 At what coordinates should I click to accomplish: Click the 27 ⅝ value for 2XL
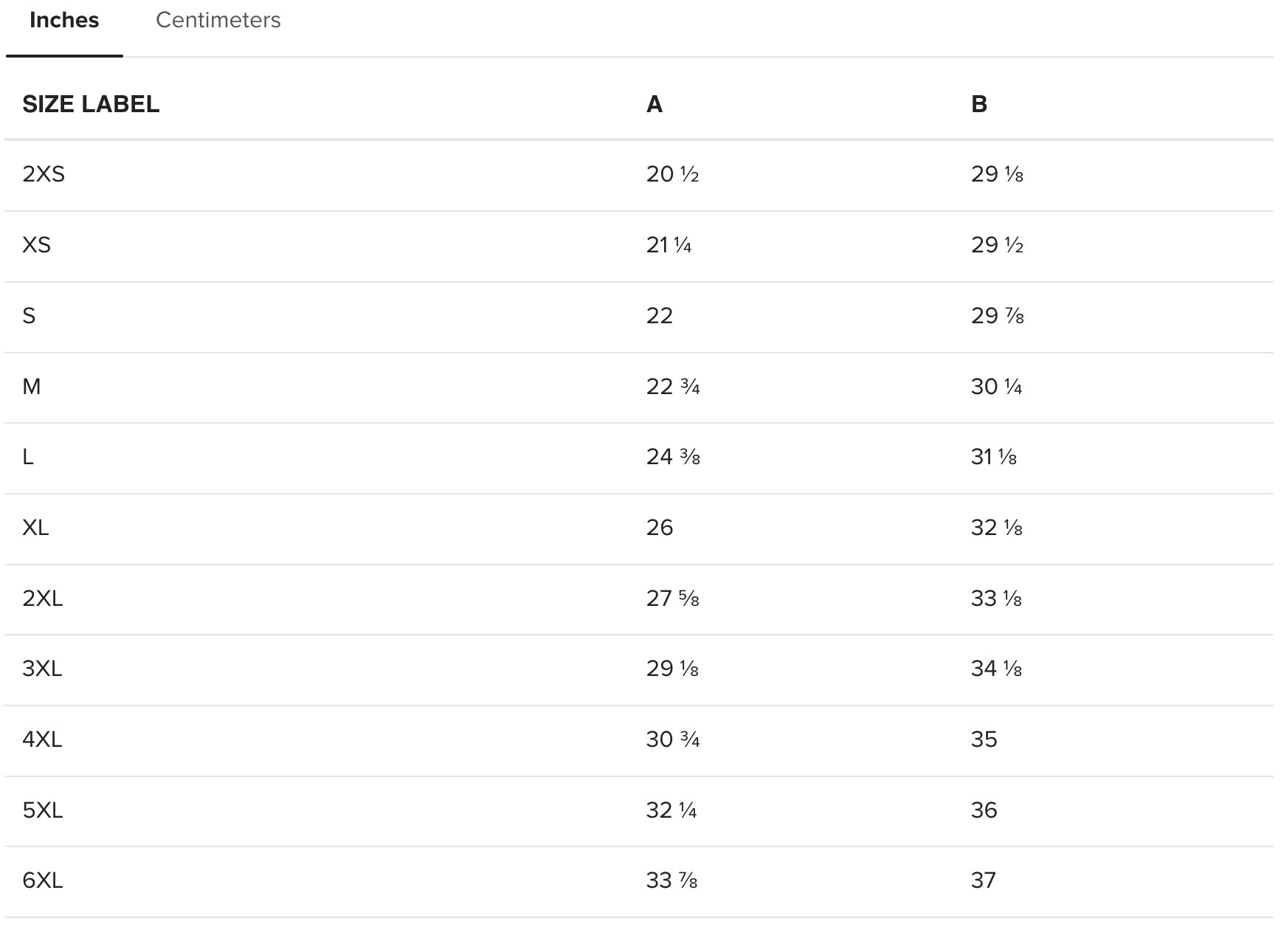tap(672, 598)
